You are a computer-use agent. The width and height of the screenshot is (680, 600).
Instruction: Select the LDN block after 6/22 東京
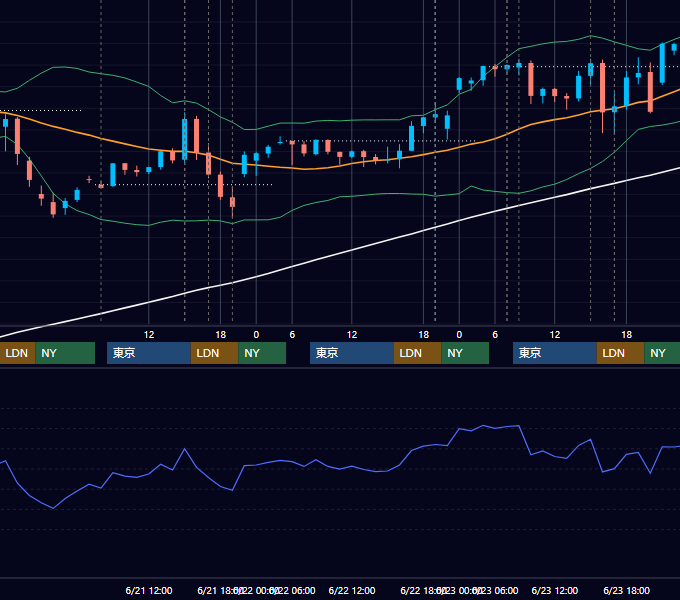(417, 353)
